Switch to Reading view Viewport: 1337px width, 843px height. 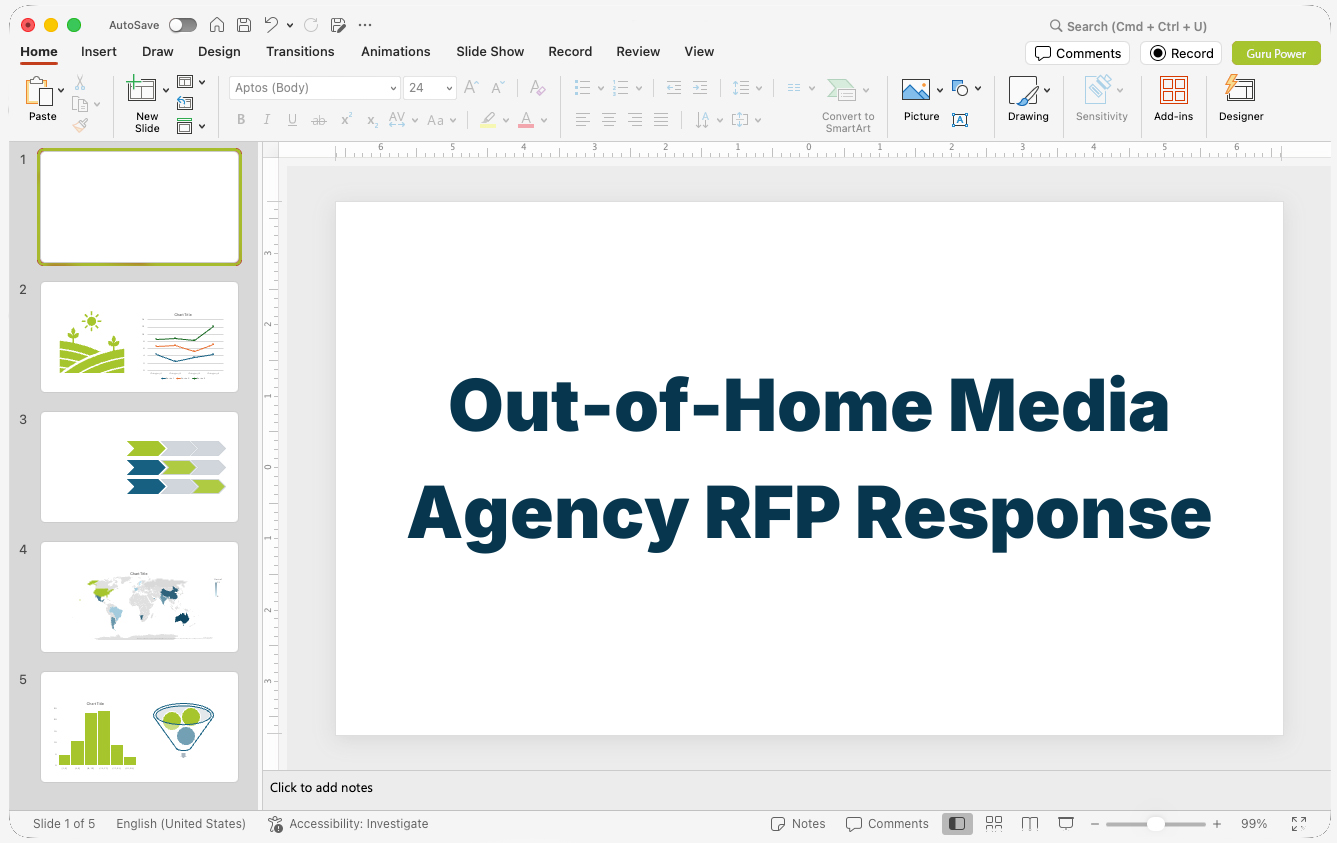click(x=1030, y=824)
